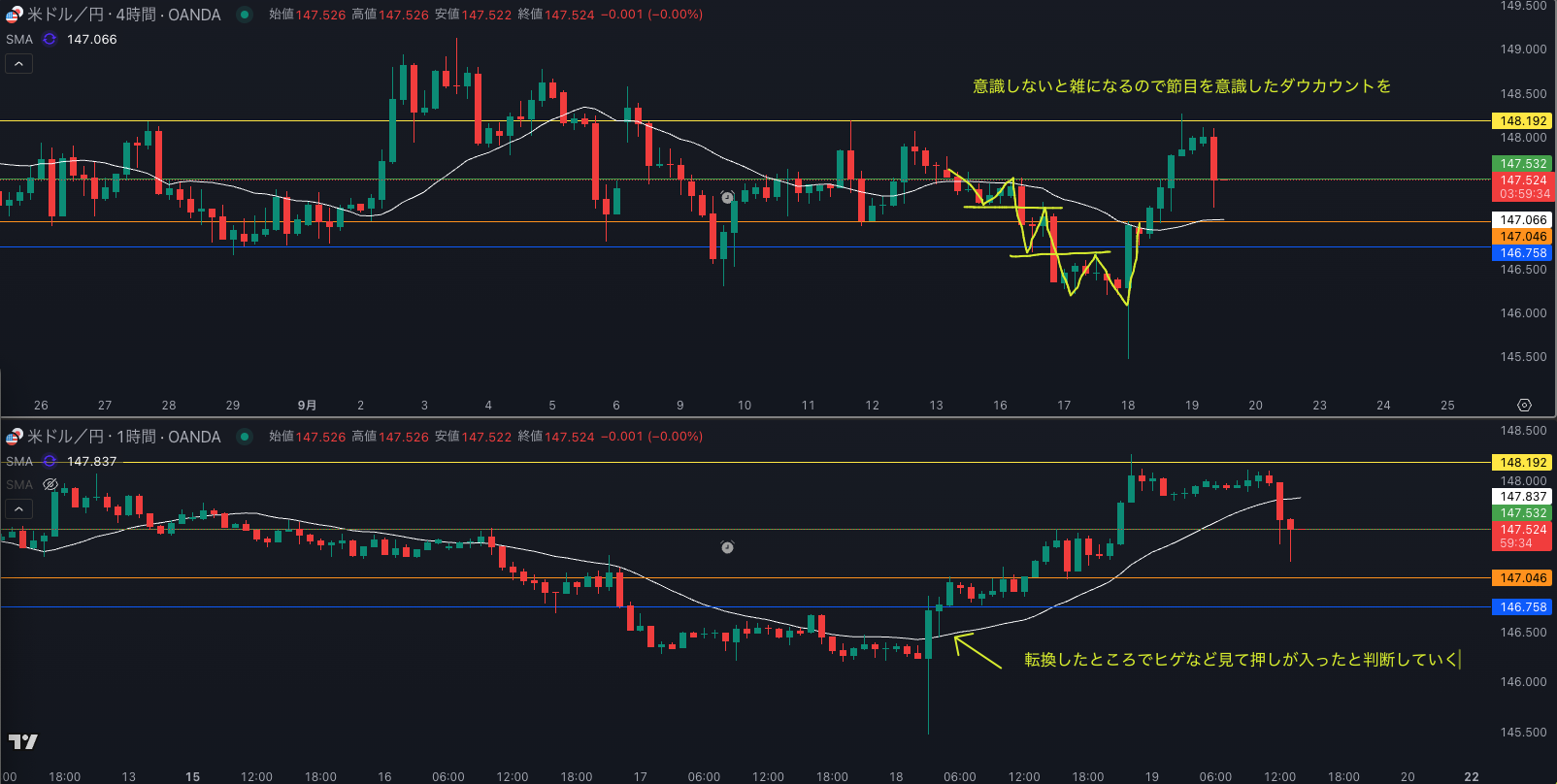1557x784 pixels.
Task: Show the hidden SMA via its eye icon
Action: click(50, 484)
